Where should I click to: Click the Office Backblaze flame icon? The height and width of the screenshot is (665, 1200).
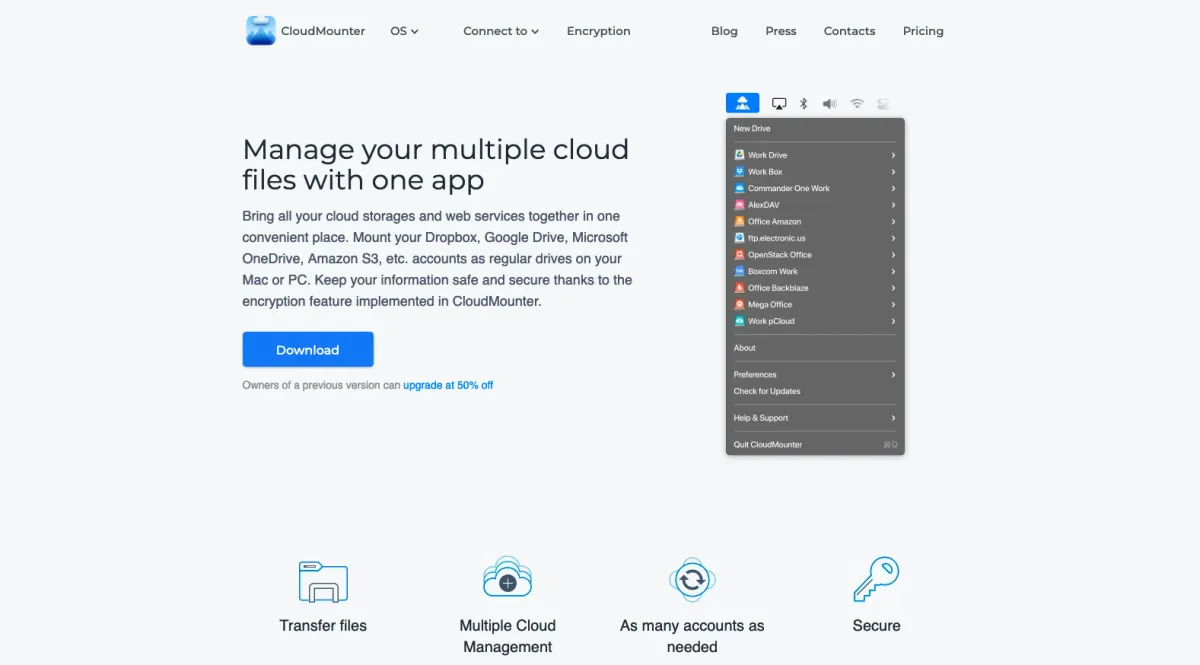click(x=739, y=288)
